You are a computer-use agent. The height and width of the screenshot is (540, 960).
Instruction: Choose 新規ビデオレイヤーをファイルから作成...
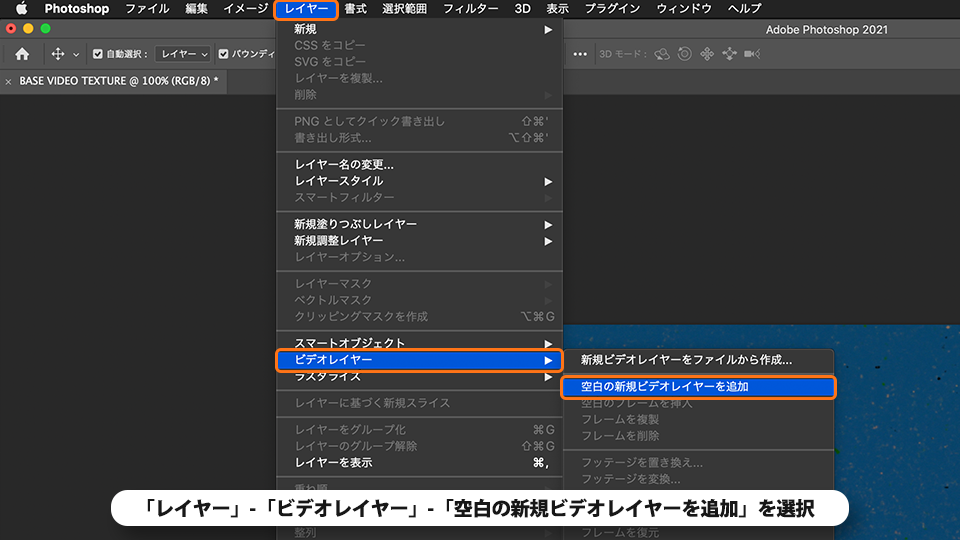[698, 360]
